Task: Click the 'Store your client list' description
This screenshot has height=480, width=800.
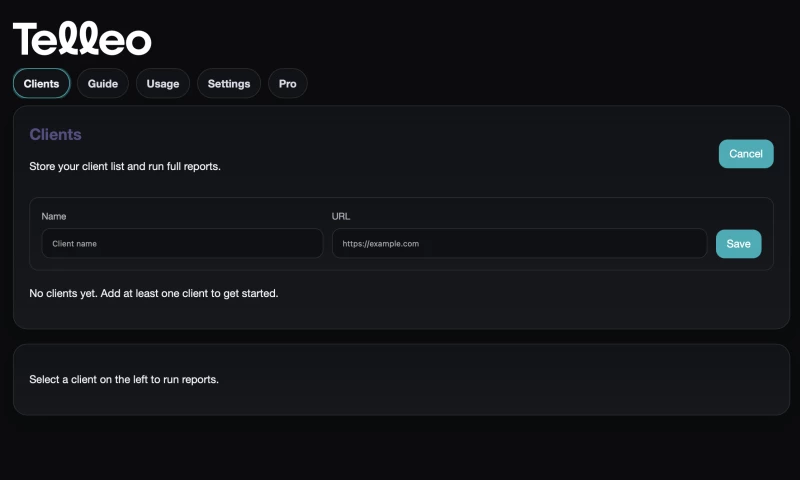Action: pos(125,166)
